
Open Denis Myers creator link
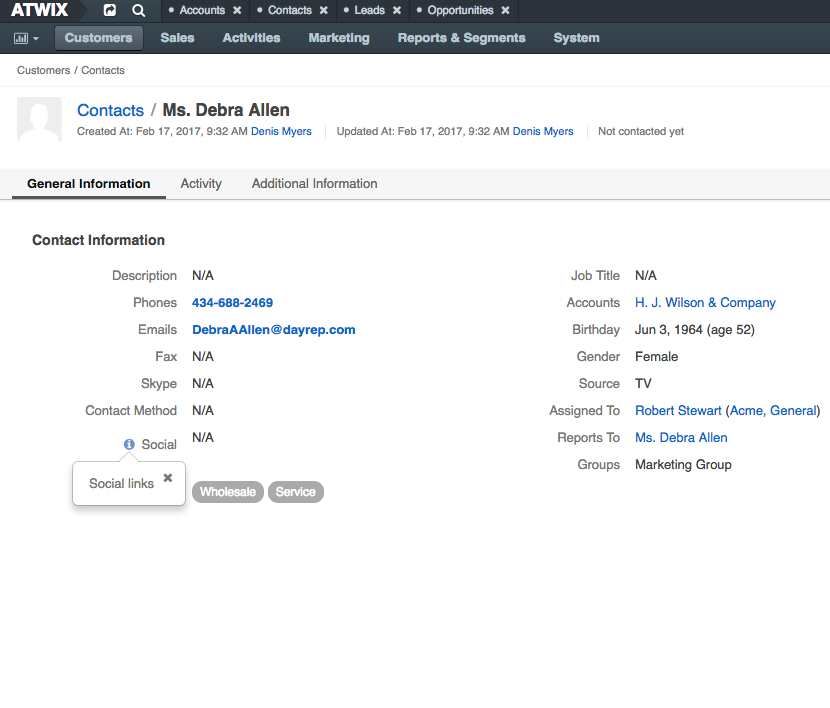point(281,131)
